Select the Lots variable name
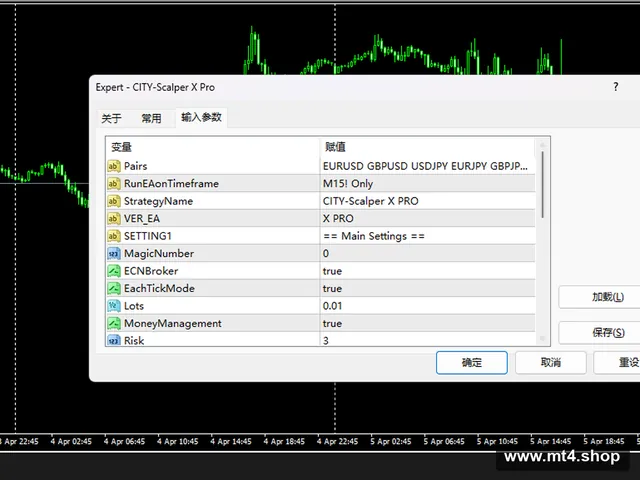640x480 pixels. [134, 306]
